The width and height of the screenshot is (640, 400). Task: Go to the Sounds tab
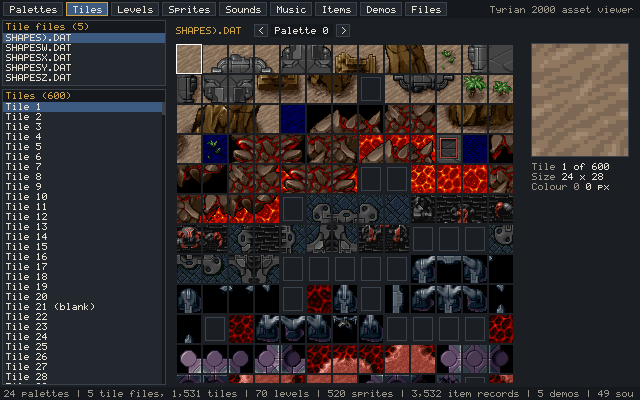point(243,9)
